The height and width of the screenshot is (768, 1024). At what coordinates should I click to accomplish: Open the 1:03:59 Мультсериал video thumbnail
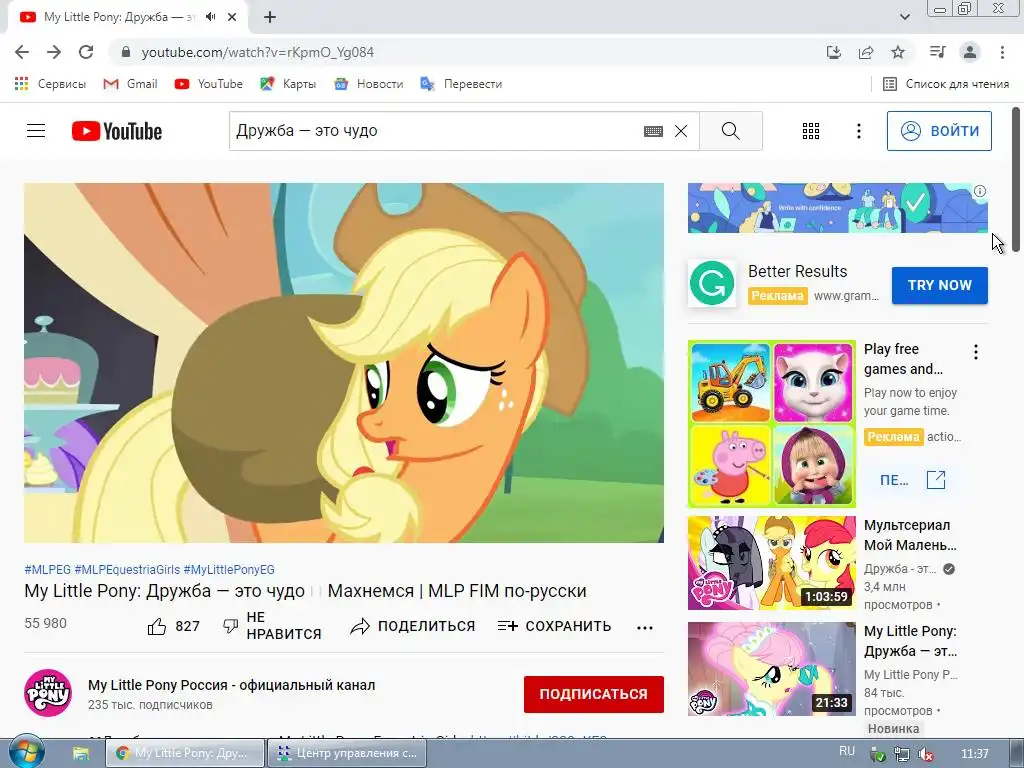pyautogui.click(x=771, y=563)
